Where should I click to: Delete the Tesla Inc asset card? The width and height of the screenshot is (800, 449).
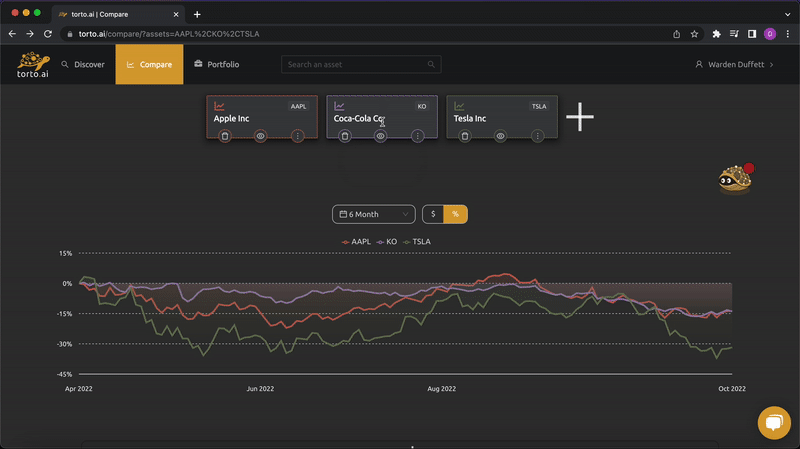click(465, 136)
